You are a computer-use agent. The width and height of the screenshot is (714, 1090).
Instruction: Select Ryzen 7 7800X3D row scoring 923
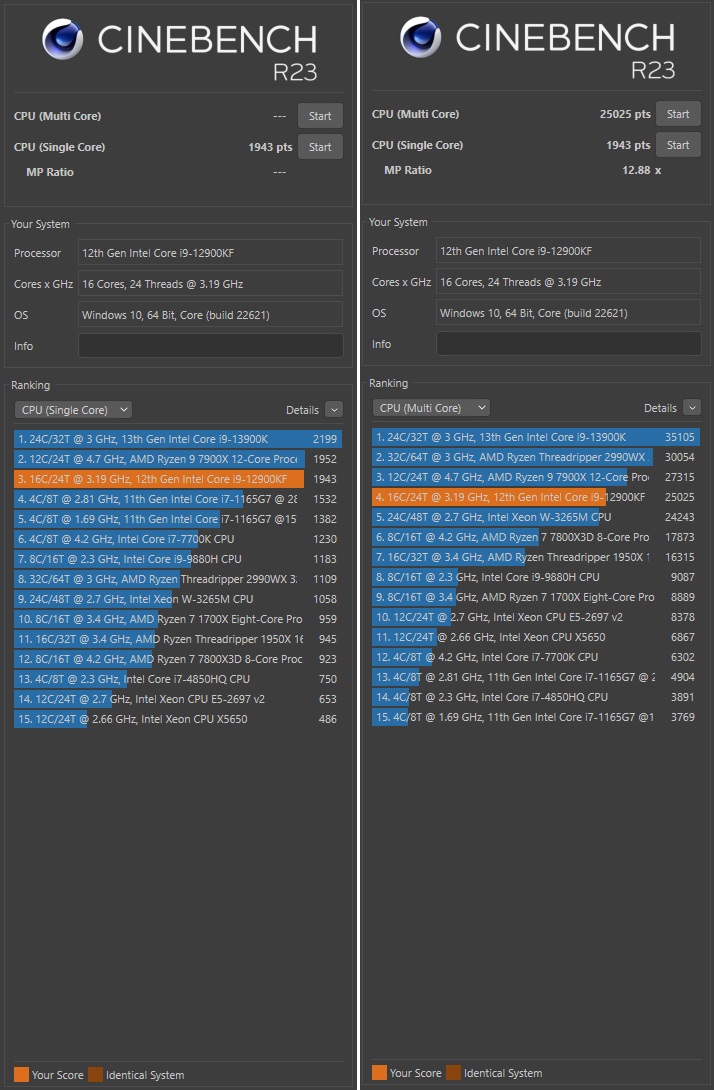click(177, 658)
